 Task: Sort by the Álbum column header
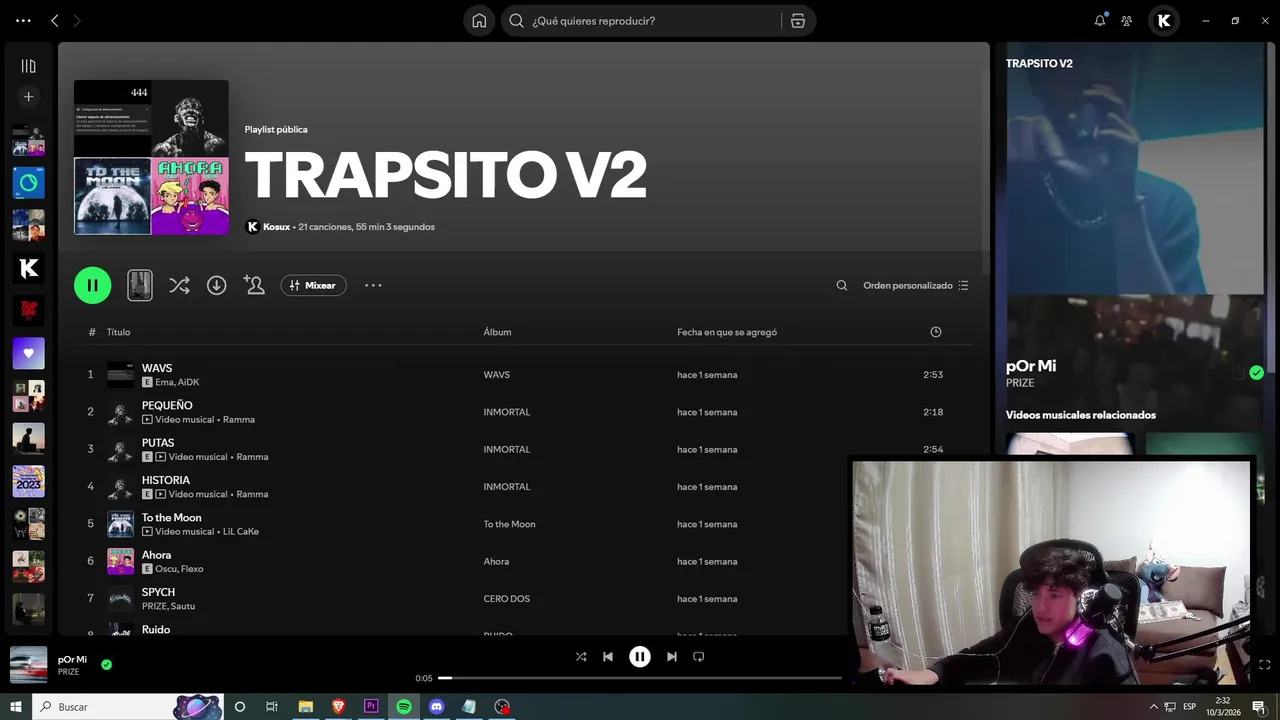(x=497, y=332)
